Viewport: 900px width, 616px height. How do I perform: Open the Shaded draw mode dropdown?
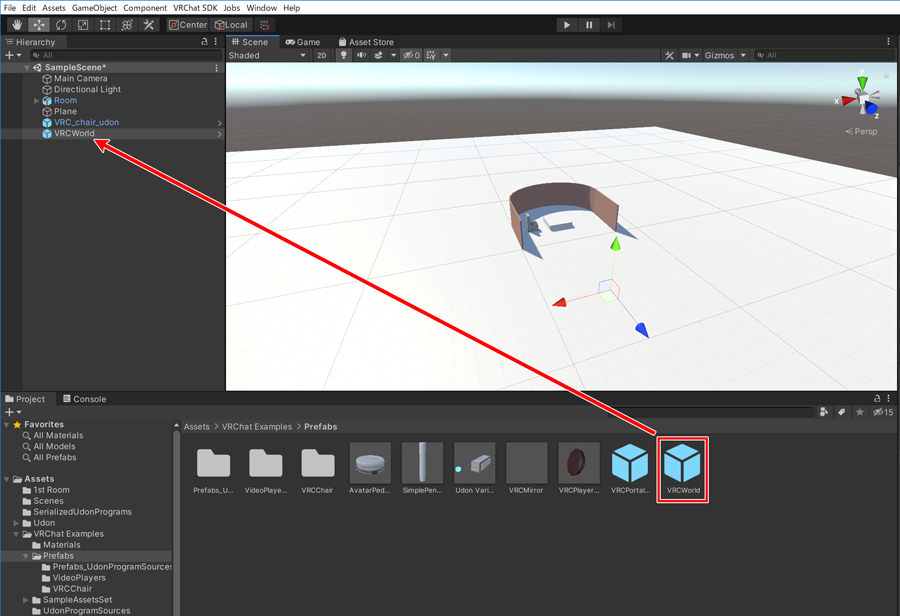click(x=267, y=56)
